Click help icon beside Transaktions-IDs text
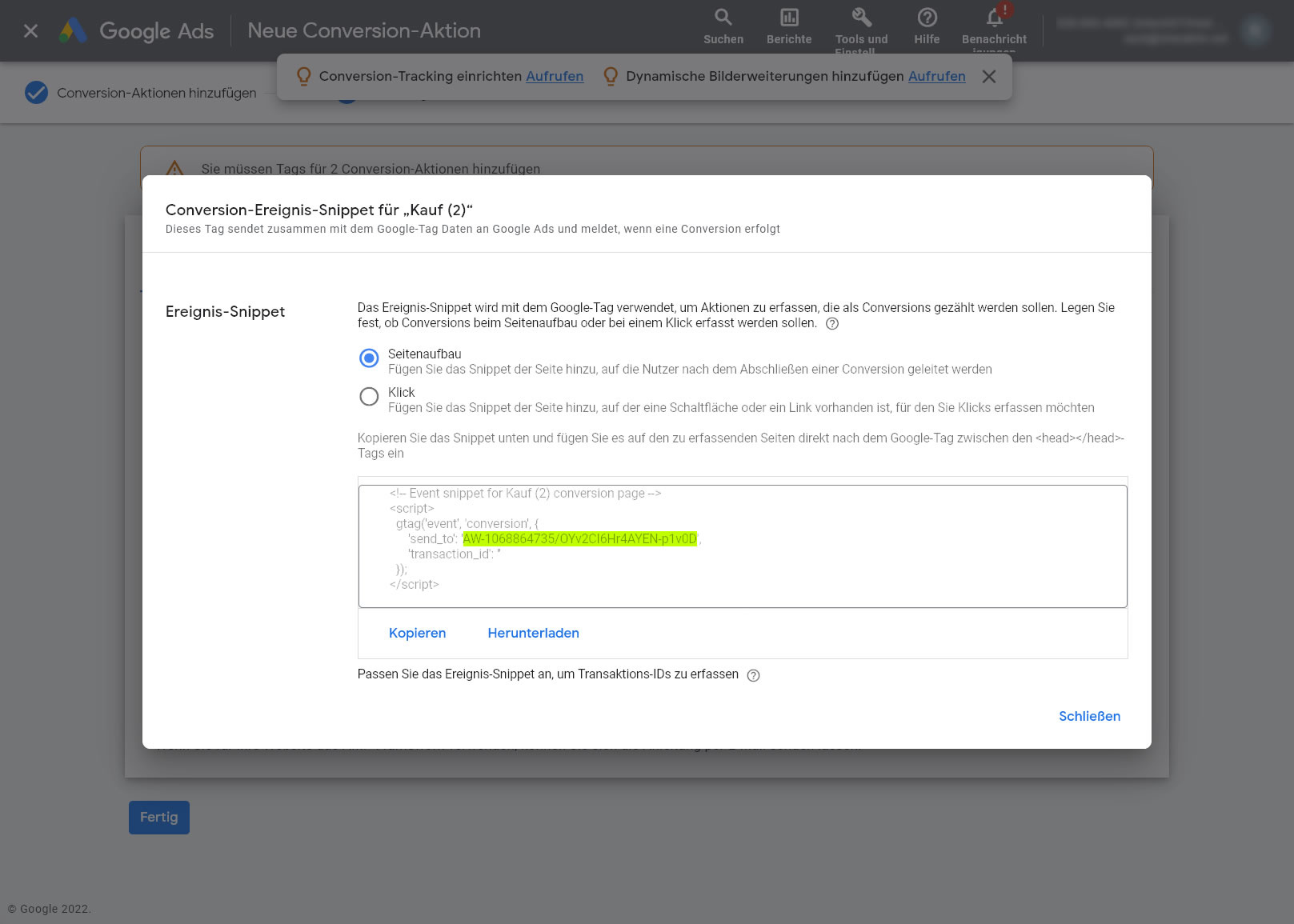1294x924 pixels. click(753, 675)
